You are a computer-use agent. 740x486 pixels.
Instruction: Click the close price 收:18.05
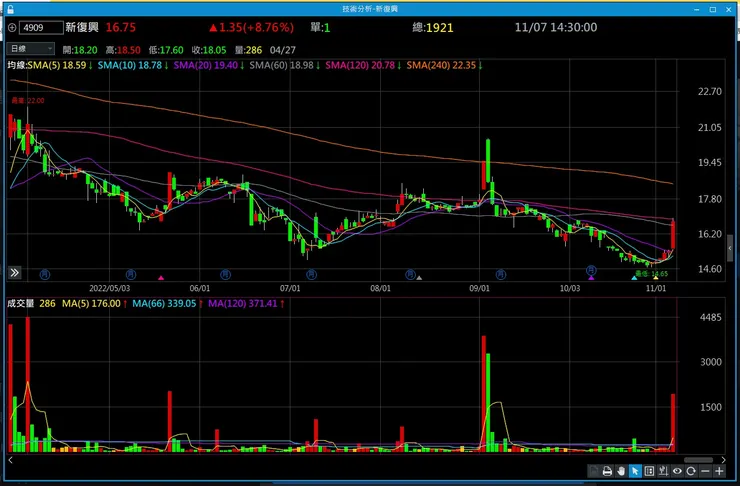[209, 50]
